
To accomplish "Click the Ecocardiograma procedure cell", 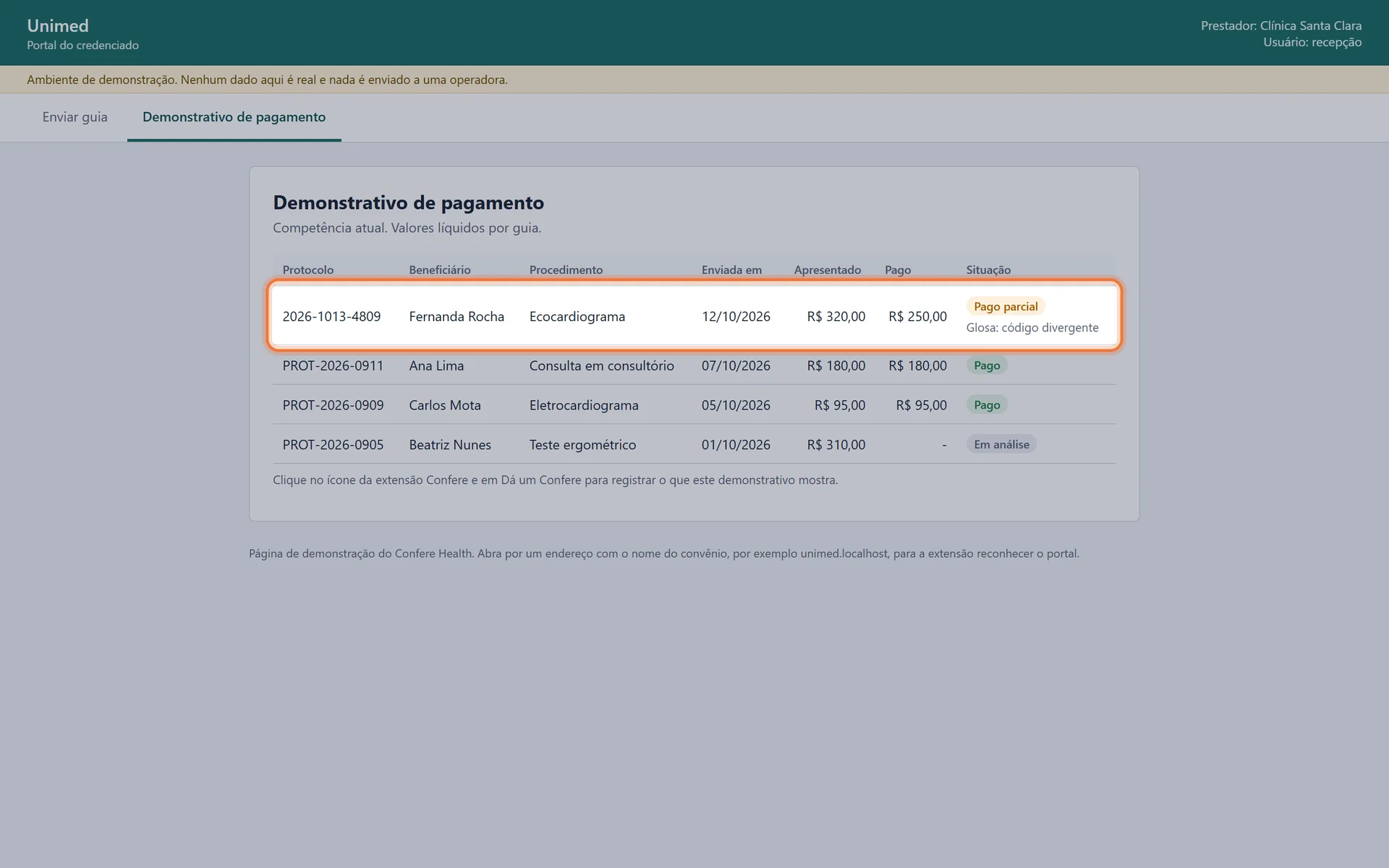I will [577, 316].
